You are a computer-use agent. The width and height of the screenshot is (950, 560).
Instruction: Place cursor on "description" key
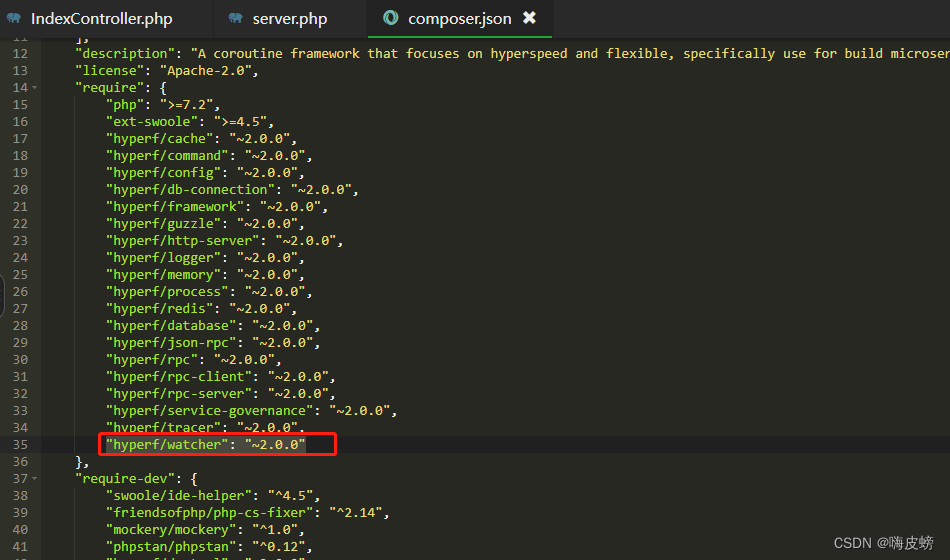click(125, 53)
